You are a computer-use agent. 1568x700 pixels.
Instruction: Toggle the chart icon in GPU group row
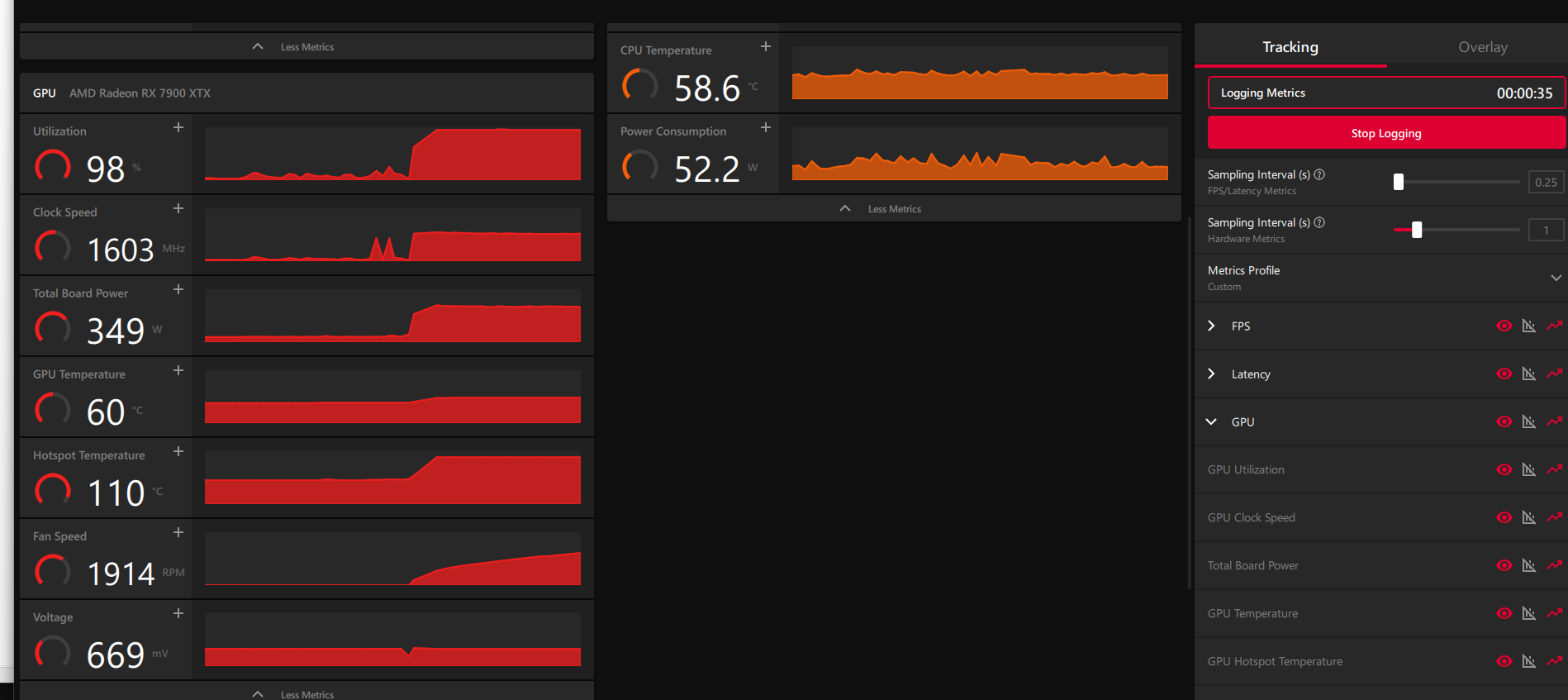coord(1529,421)
